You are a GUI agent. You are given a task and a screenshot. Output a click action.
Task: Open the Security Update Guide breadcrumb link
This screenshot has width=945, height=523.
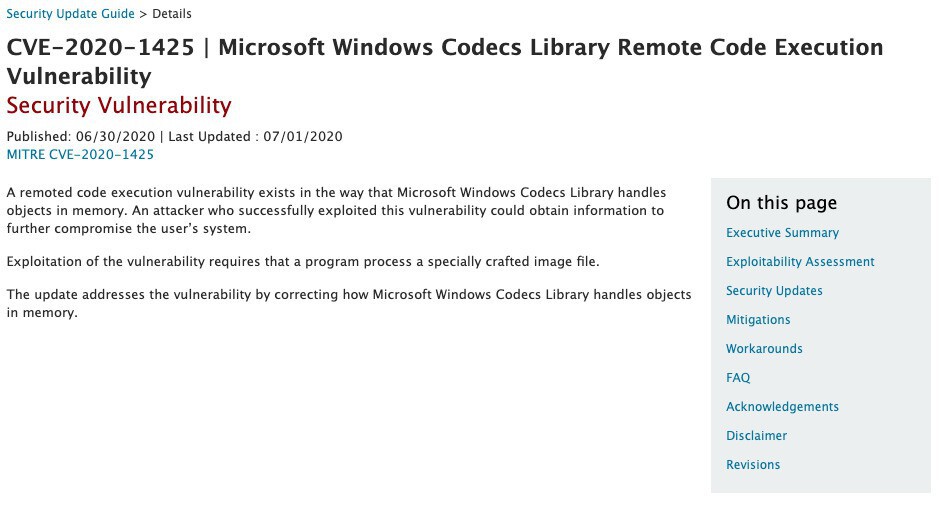(x=70, y=14)
